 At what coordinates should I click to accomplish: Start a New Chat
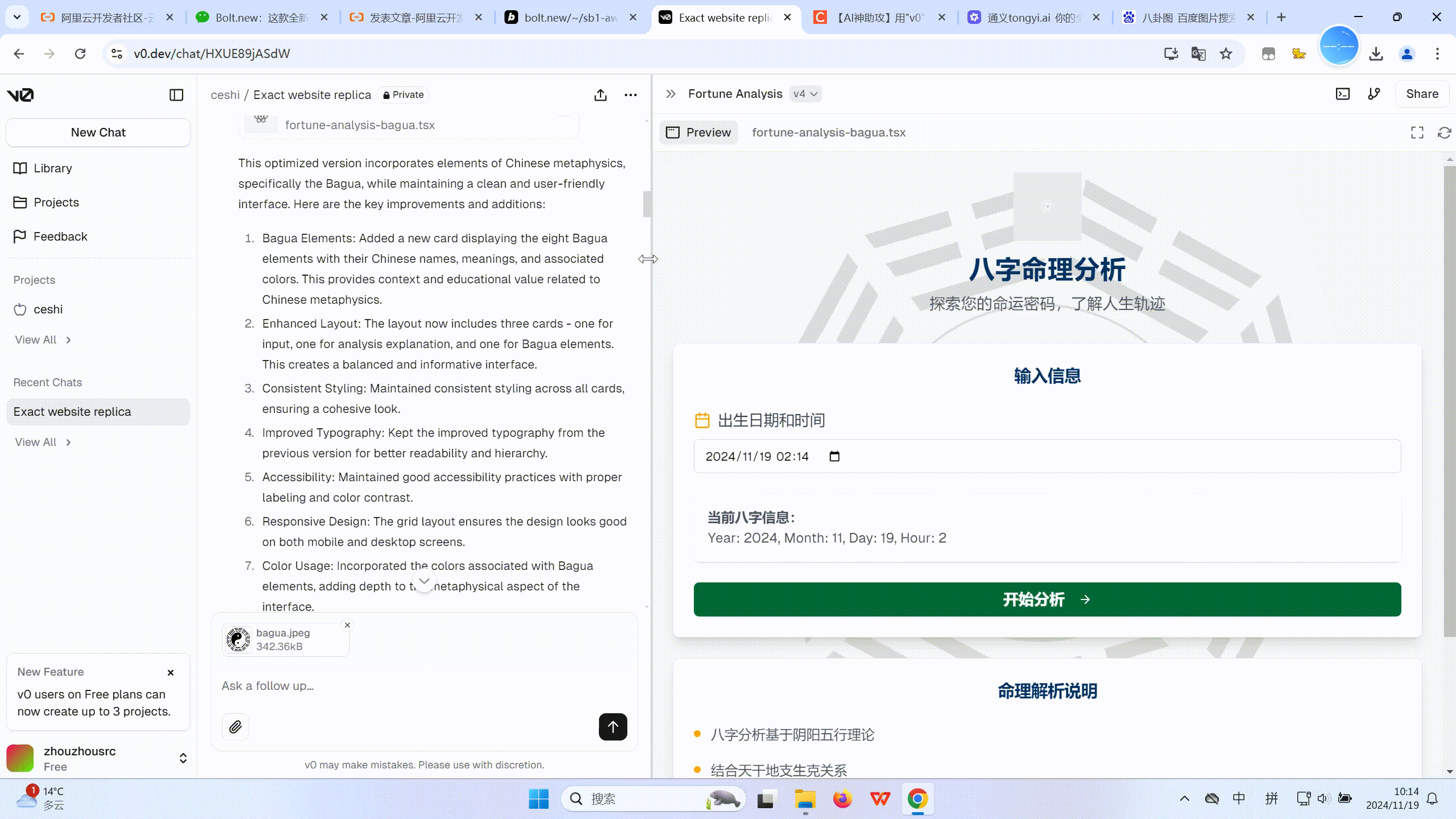98,133
